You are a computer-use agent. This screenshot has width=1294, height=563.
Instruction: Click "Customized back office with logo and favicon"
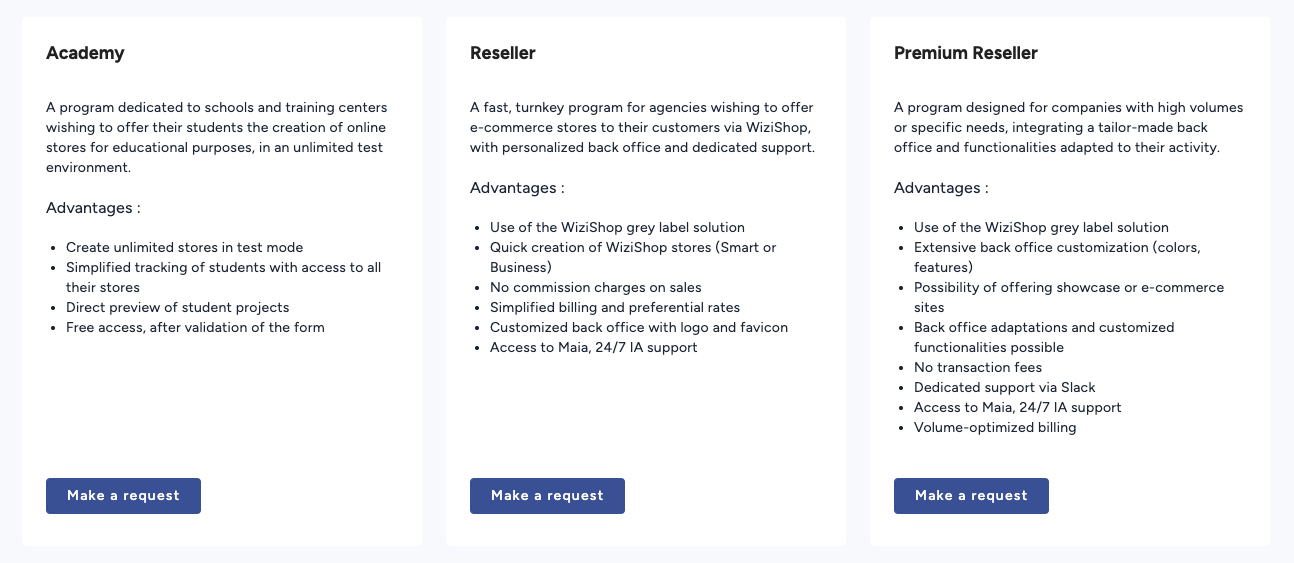[638, 327]
